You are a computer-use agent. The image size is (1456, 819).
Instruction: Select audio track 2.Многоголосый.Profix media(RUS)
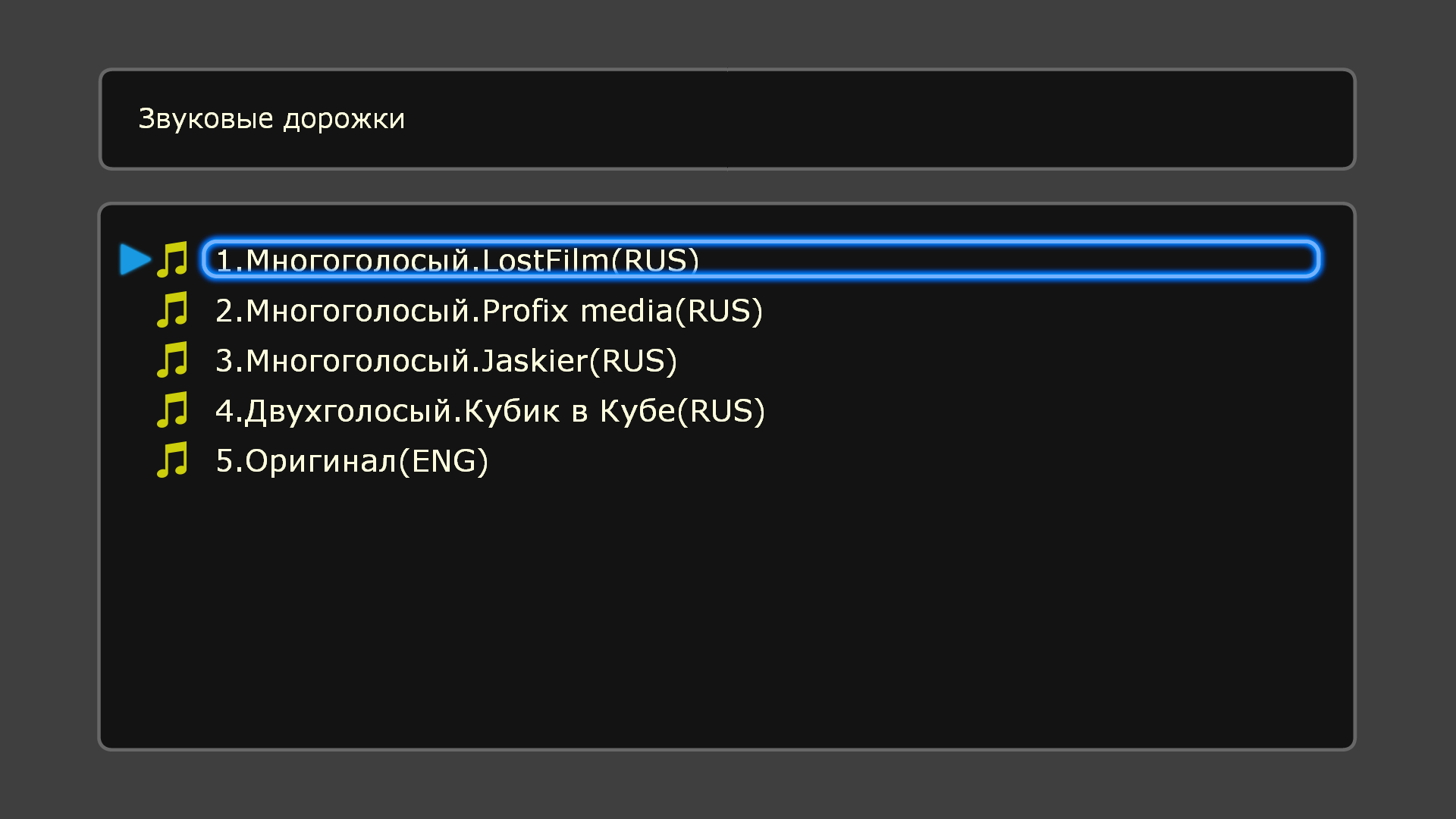[489, 311]
